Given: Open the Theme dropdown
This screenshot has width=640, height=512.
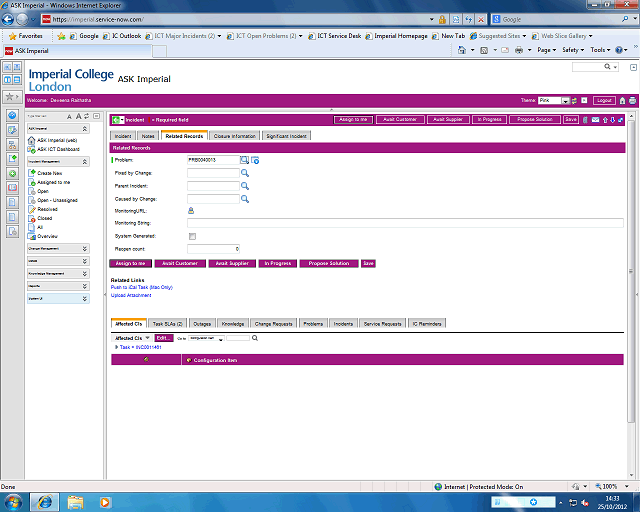Looking at the screenshot, I should point(566,100).
